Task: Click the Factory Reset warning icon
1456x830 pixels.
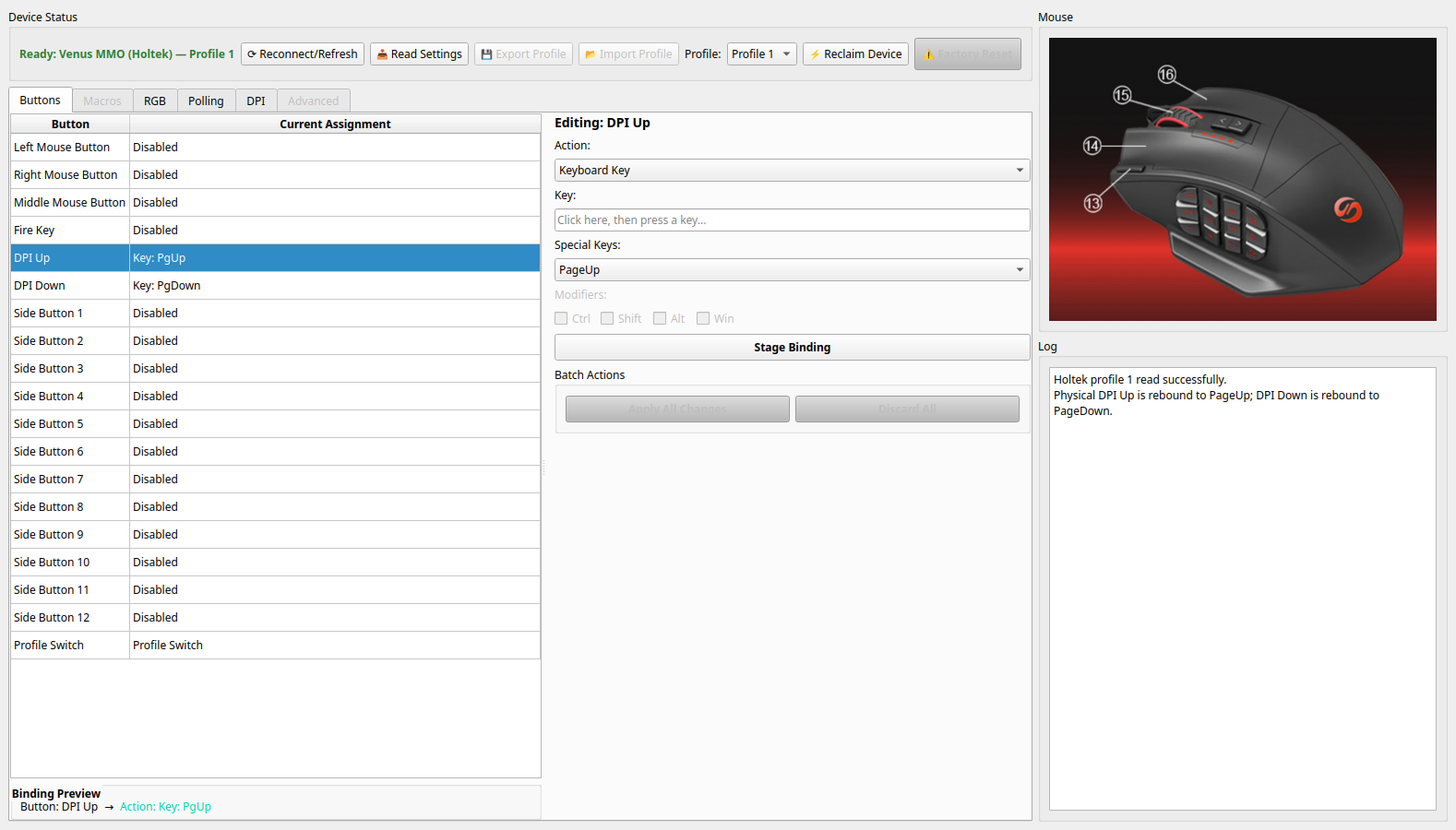Action: 929,54
